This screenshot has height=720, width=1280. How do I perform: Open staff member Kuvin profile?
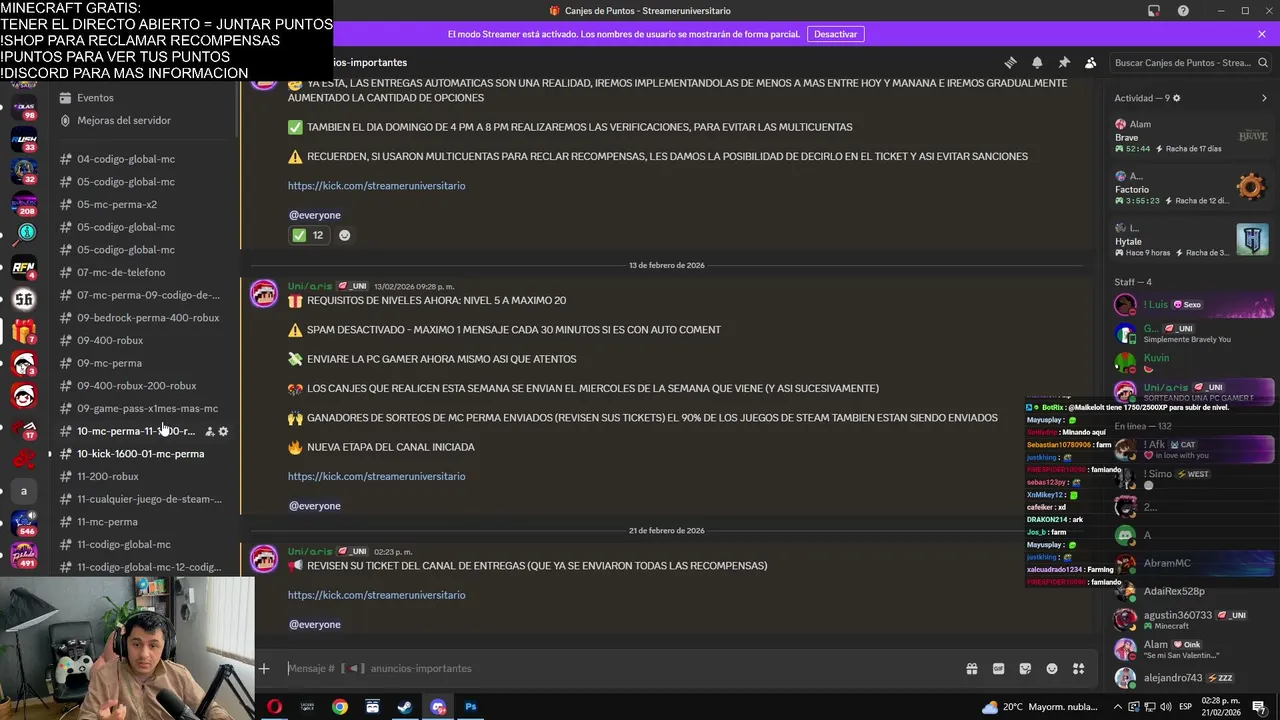coord(1192,361)
